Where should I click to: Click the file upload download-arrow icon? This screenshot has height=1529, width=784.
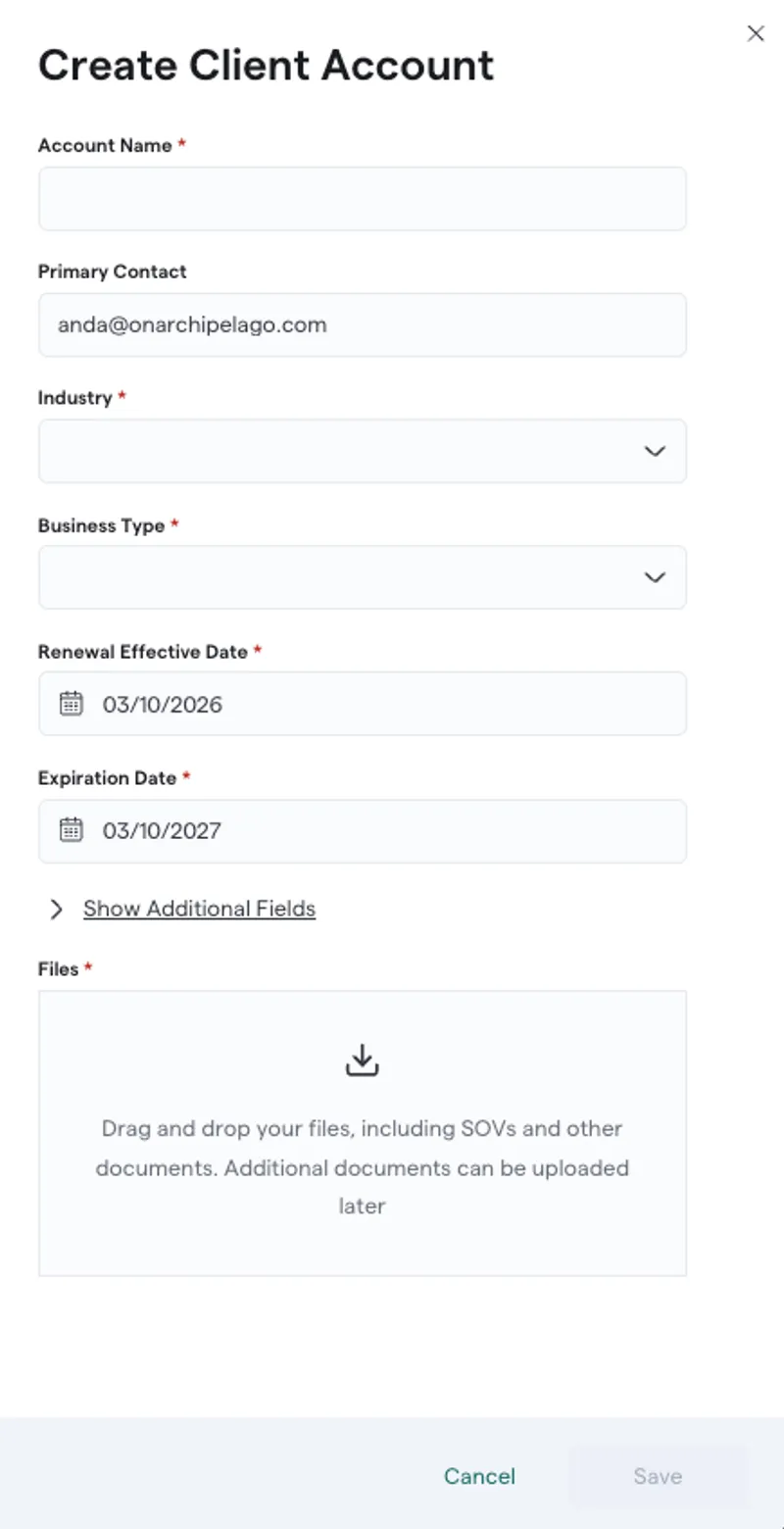(363, 1060)
